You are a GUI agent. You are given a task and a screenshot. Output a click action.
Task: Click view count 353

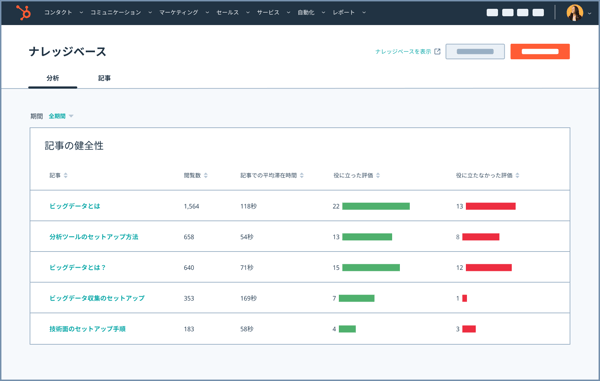(189, 298)
